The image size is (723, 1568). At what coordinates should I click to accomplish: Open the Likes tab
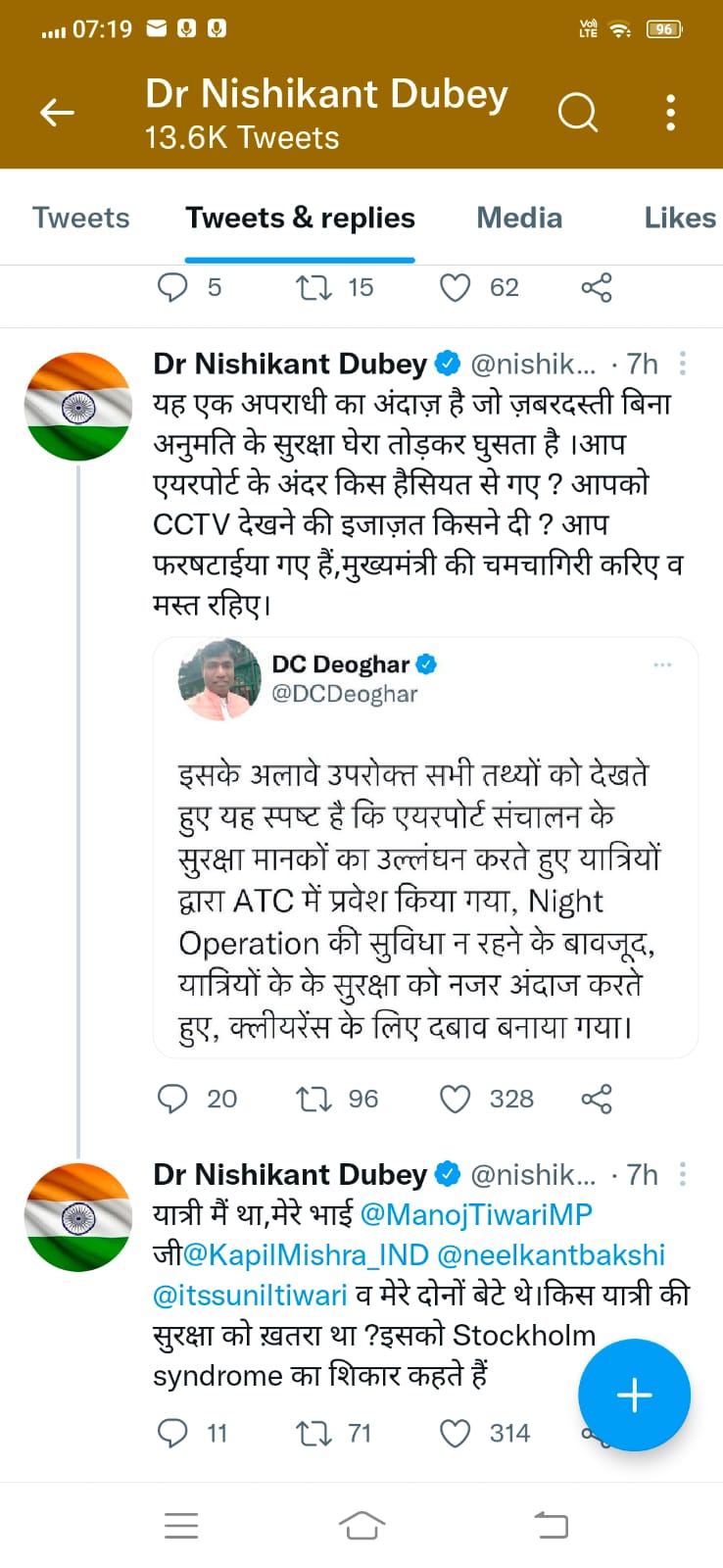point(679,218)
